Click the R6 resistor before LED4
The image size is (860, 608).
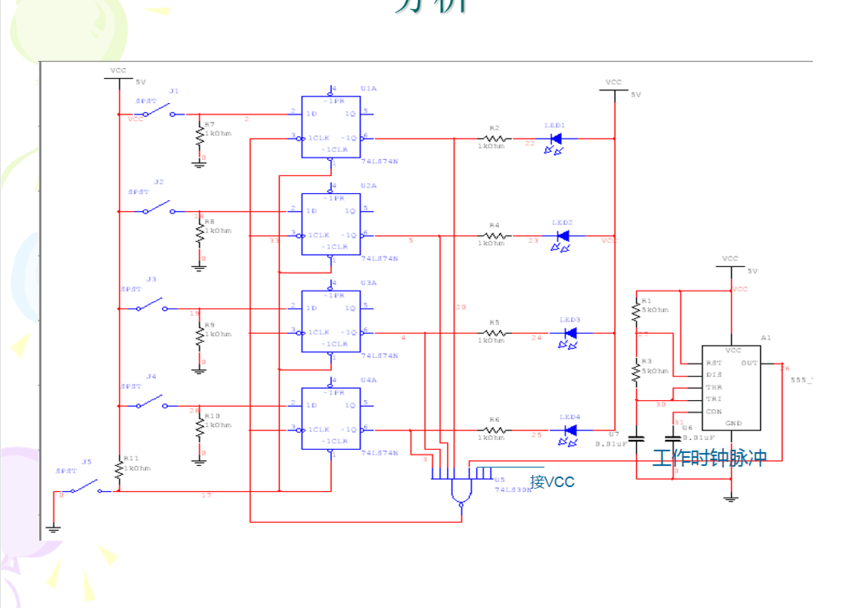coord(493,431)
